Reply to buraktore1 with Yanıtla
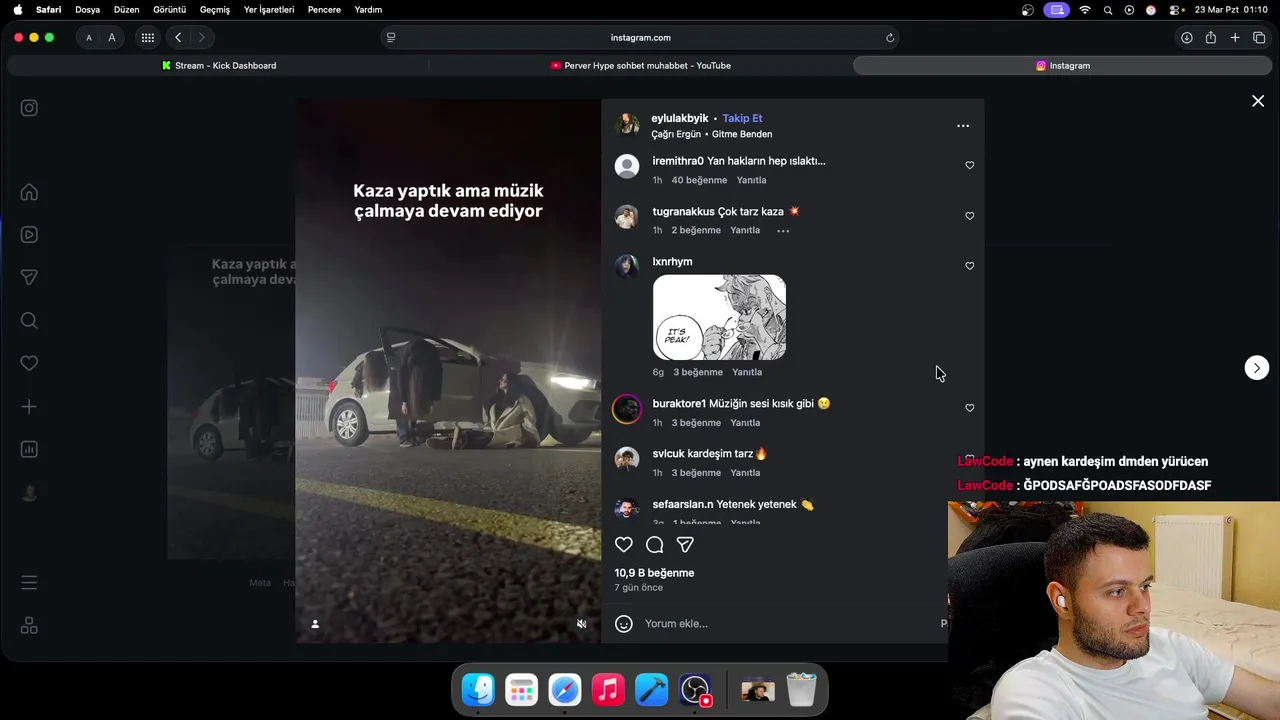The width and height of the screenshot is (1280, 720). (745, 423)
